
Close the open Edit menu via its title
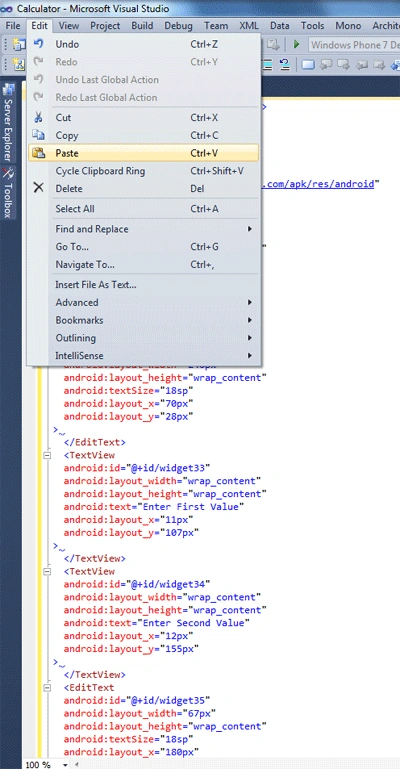coord(39,26)
